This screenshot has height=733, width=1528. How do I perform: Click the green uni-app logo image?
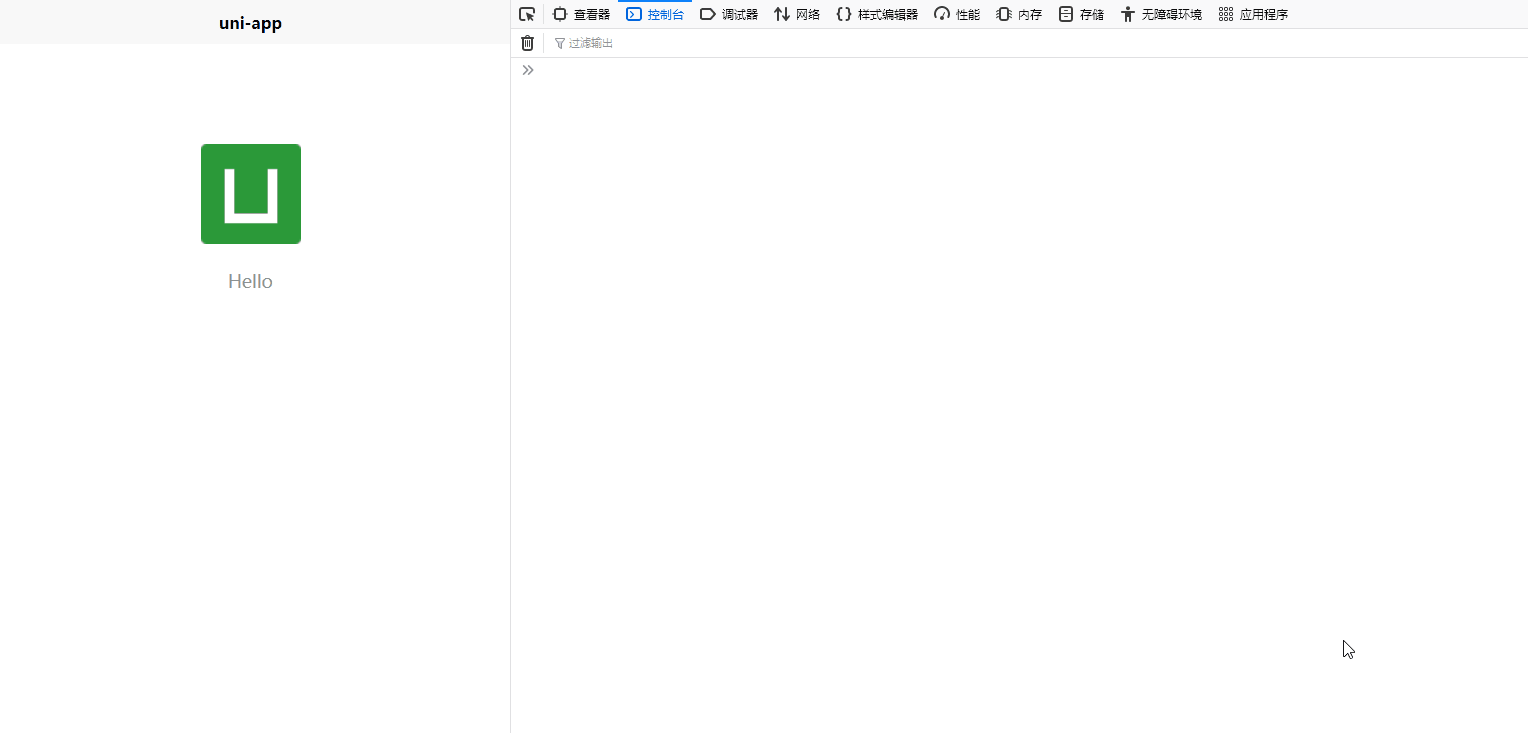pos(251,194)
